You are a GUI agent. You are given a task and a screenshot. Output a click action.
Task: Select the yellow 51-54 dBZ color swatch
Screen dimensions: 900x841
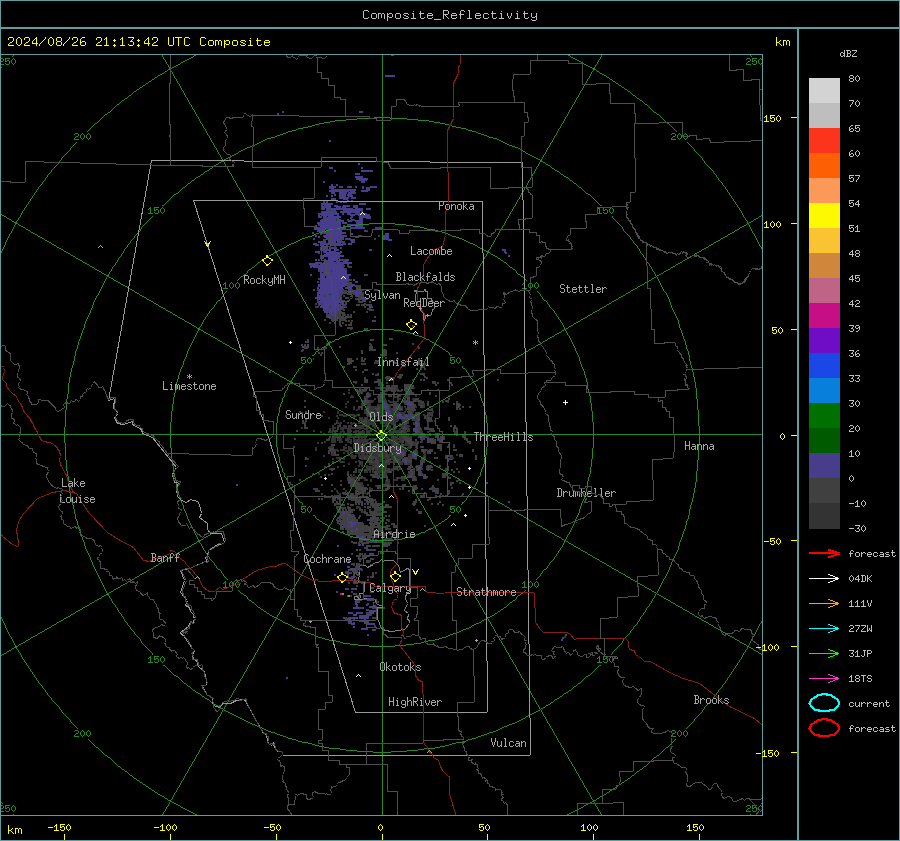[824, 215]
